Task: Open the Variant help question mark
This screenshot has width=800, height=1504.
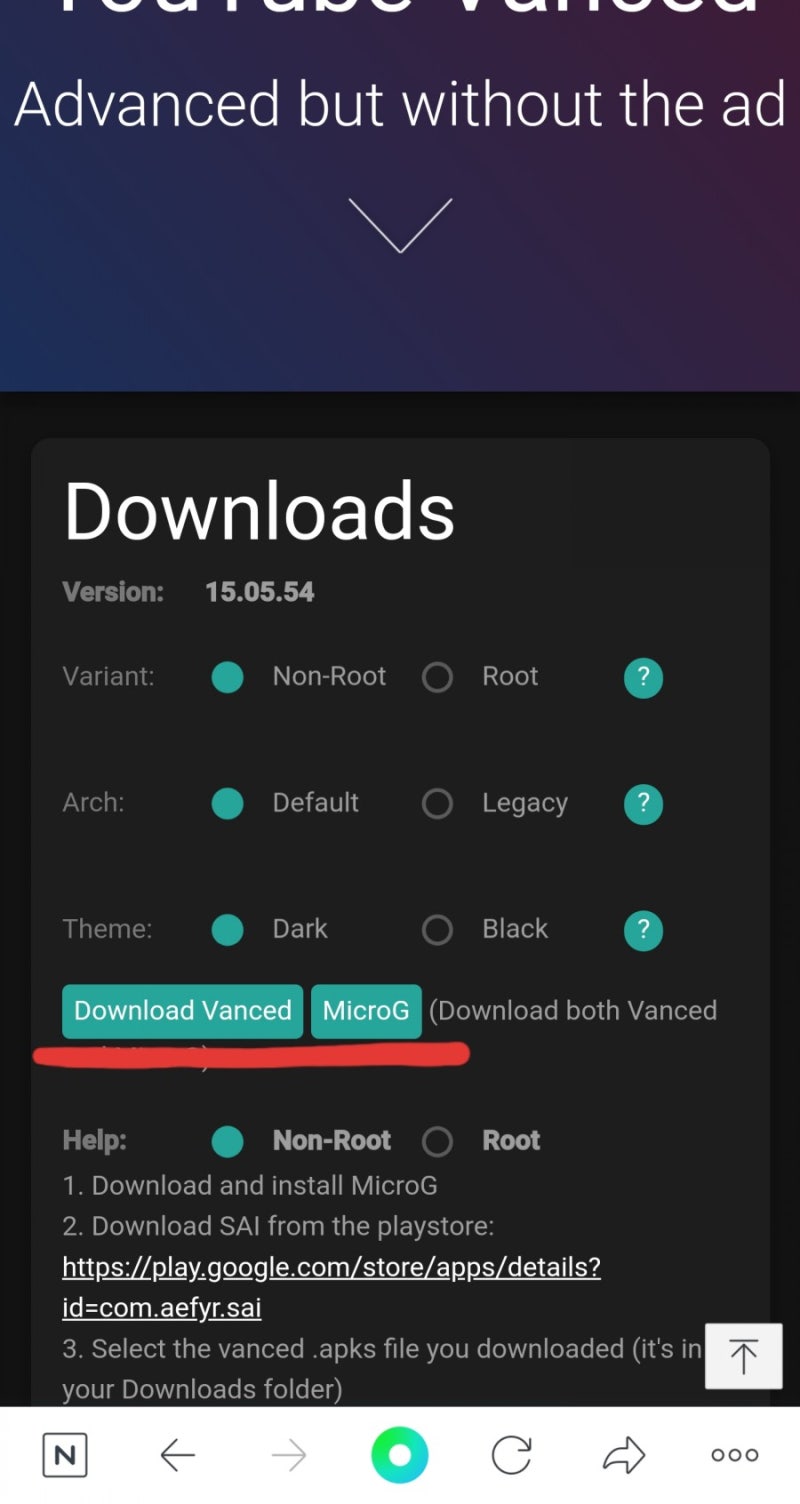Action: click(x=643, y=678)
